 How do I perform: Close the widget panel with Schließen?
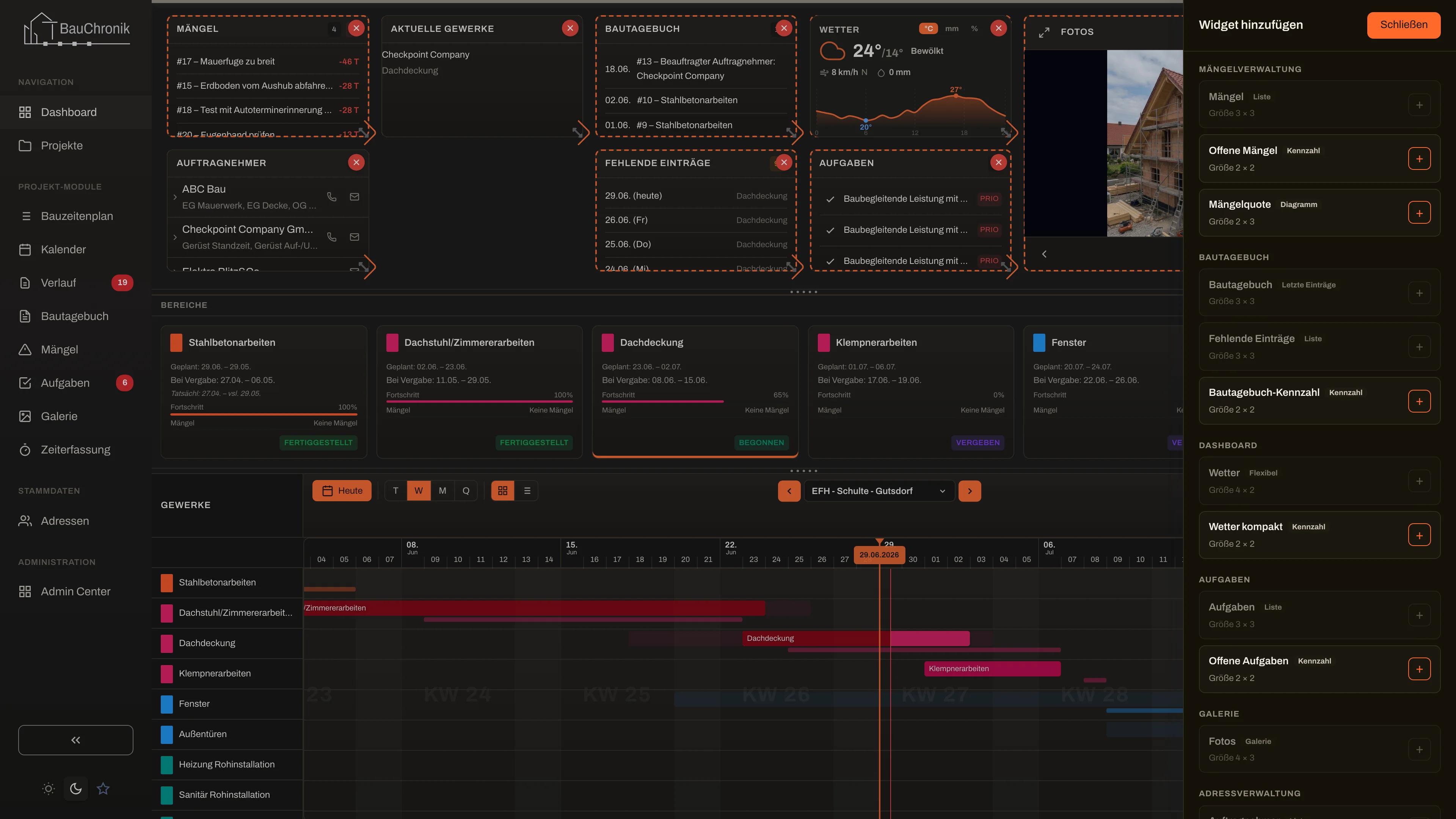(1403, 25)
